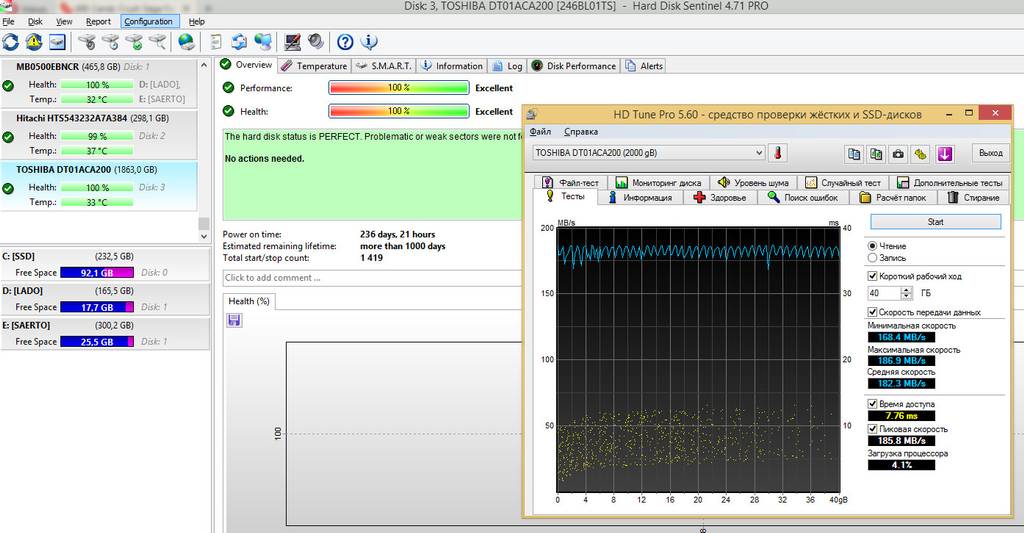Switch to the Disk Performance tab
Screen dimensions: 1024x533
coord(573,66)
